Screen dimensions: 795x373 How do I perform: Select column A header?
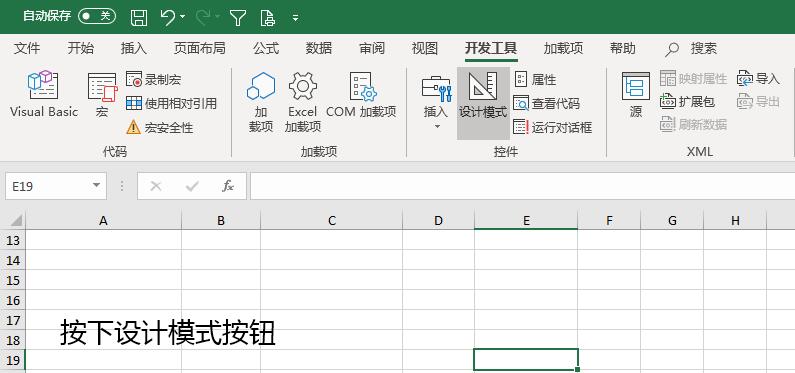click(x=103, y=220)
